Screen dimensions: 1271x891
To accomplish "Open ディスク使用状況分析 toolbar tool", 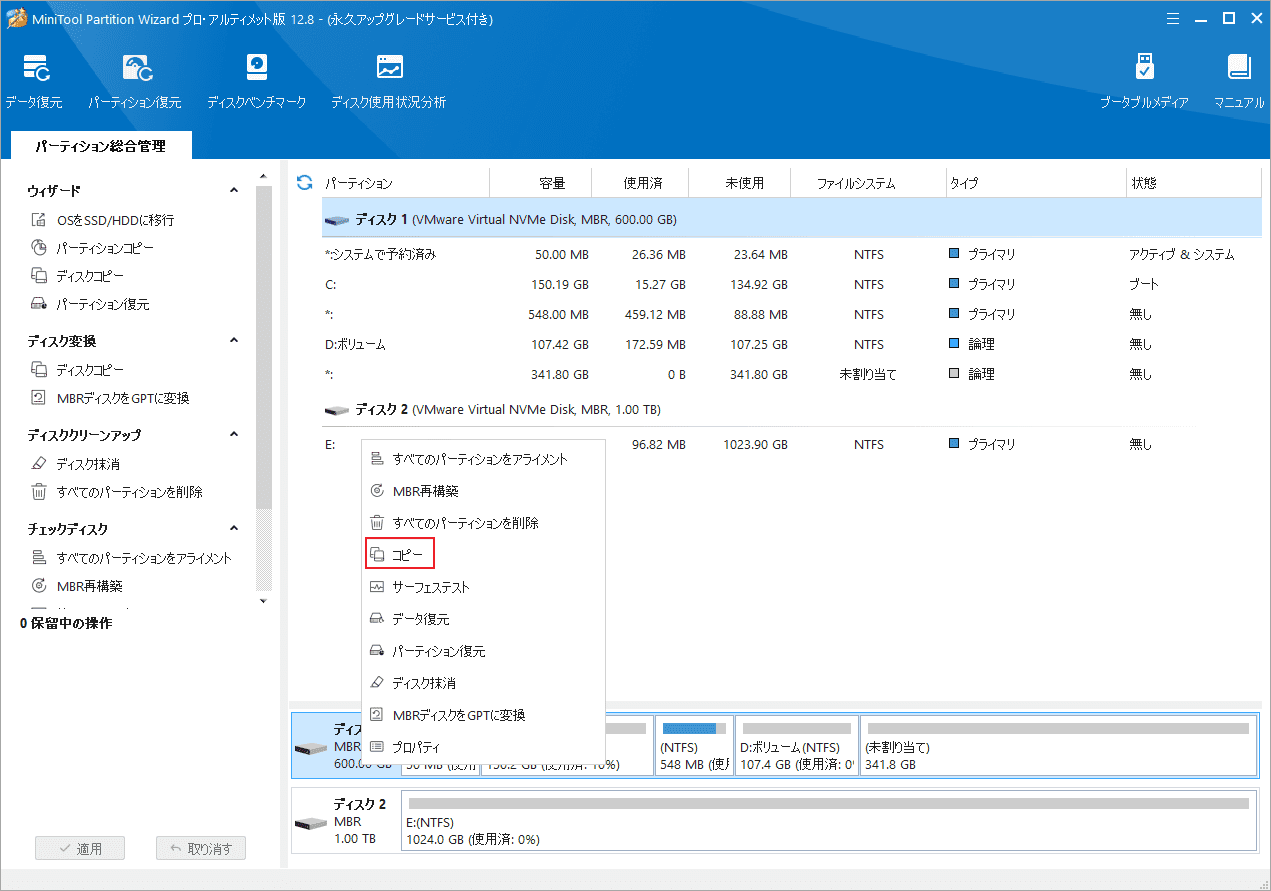I will (x=389, y=82).
